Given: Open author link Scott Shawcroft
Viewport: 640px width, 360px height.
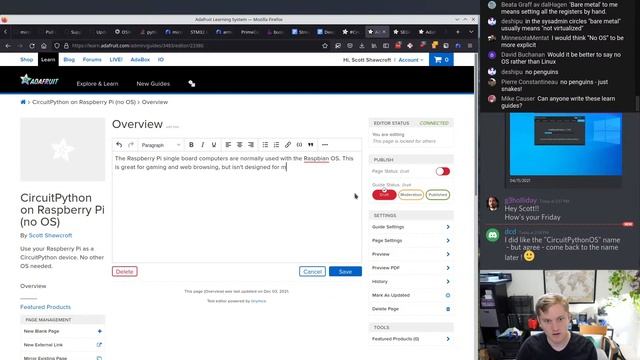Looking at the screenshot, I should (x=50, y=236).
